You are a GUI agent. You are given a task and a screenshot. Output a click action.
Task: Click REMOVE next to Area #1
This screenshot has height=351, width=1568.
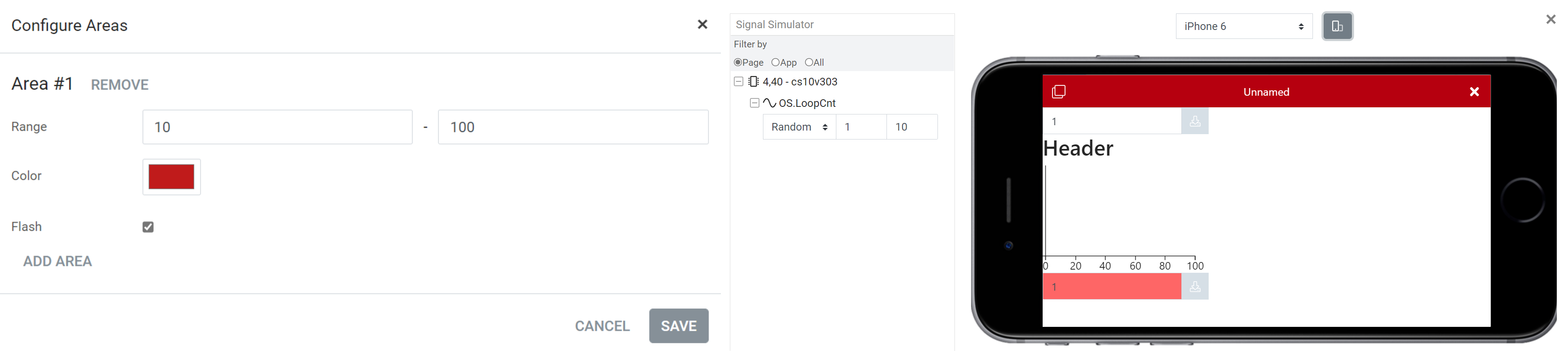(x=120, y=85)
